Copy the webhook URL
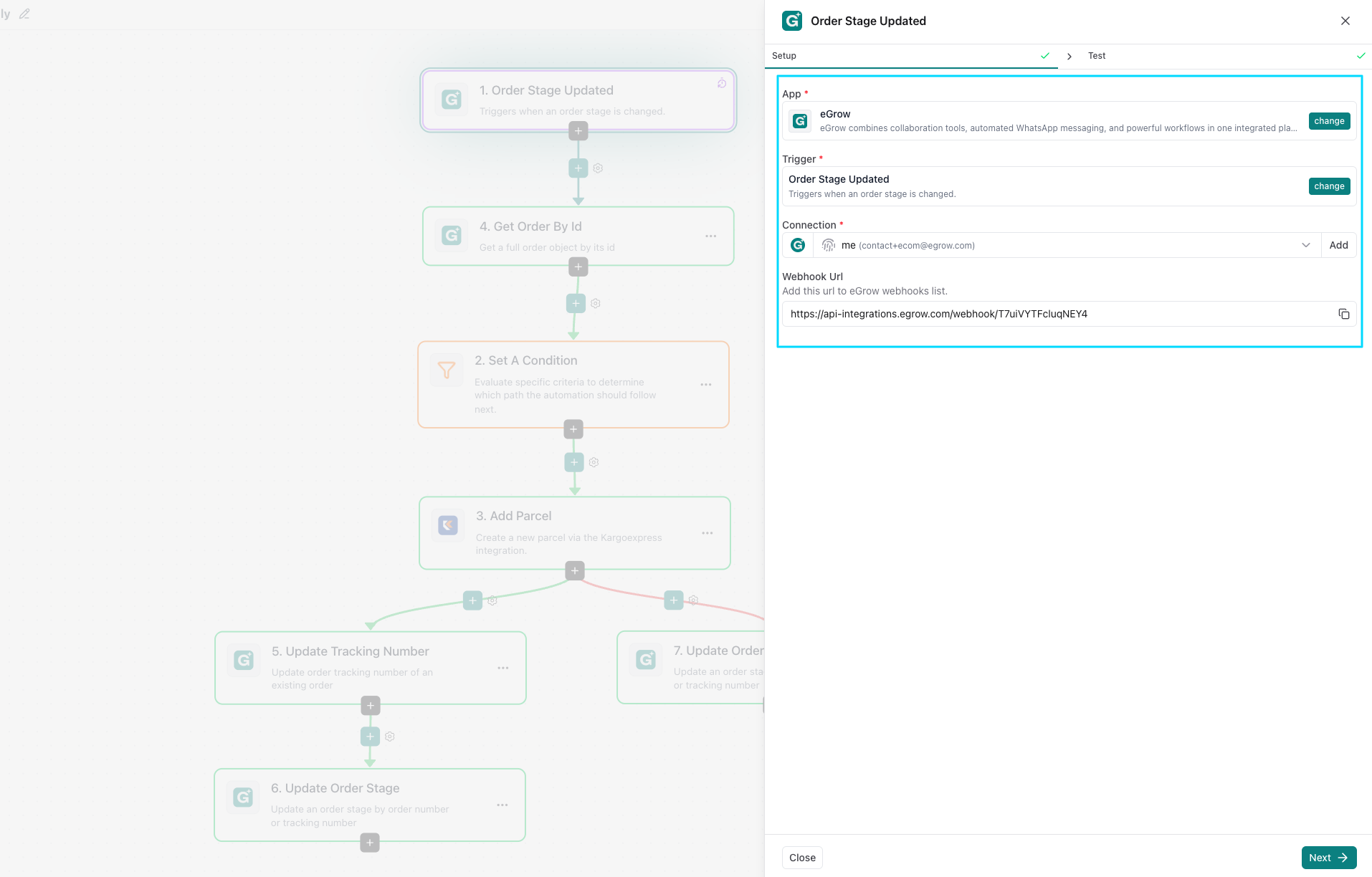Image resolution: width=1372 pixels, height=877 pixels. (x=1344, y=314)
